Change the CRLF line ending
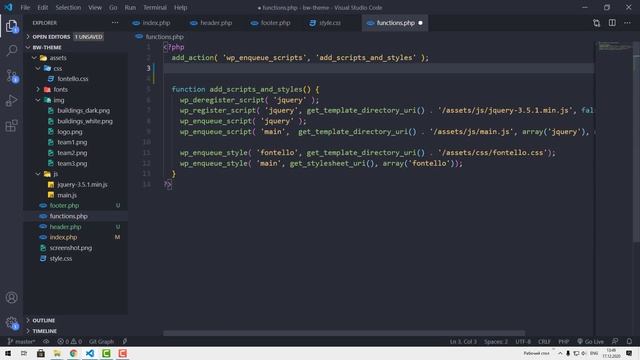640x360 pixels. click(544, 341)
